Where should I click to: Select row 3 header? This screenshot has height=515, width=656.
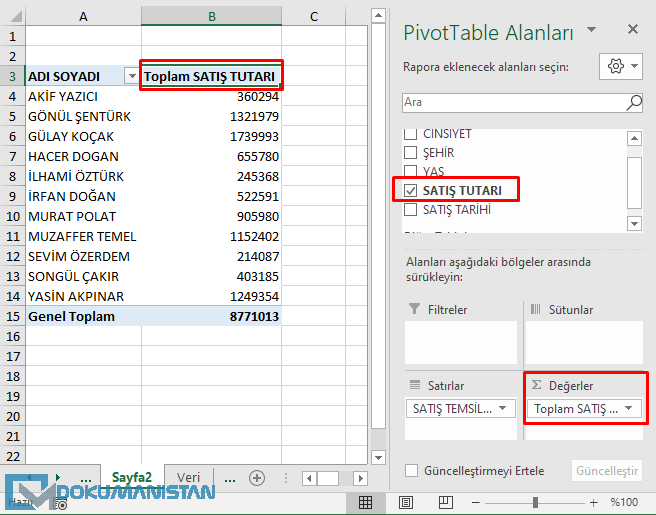pyautogui.click(x=13, y=76)
